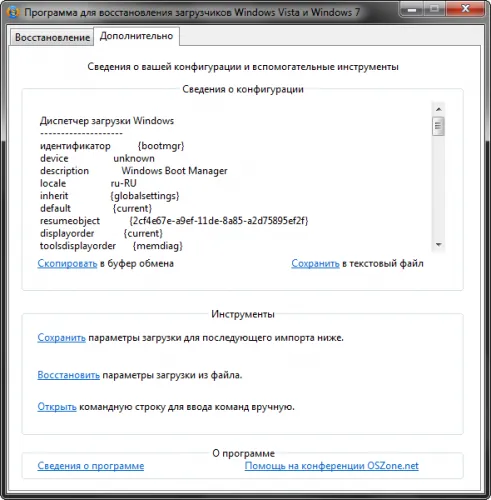
Task: Click the {current} displayorder value
Action: click(143, 233)
